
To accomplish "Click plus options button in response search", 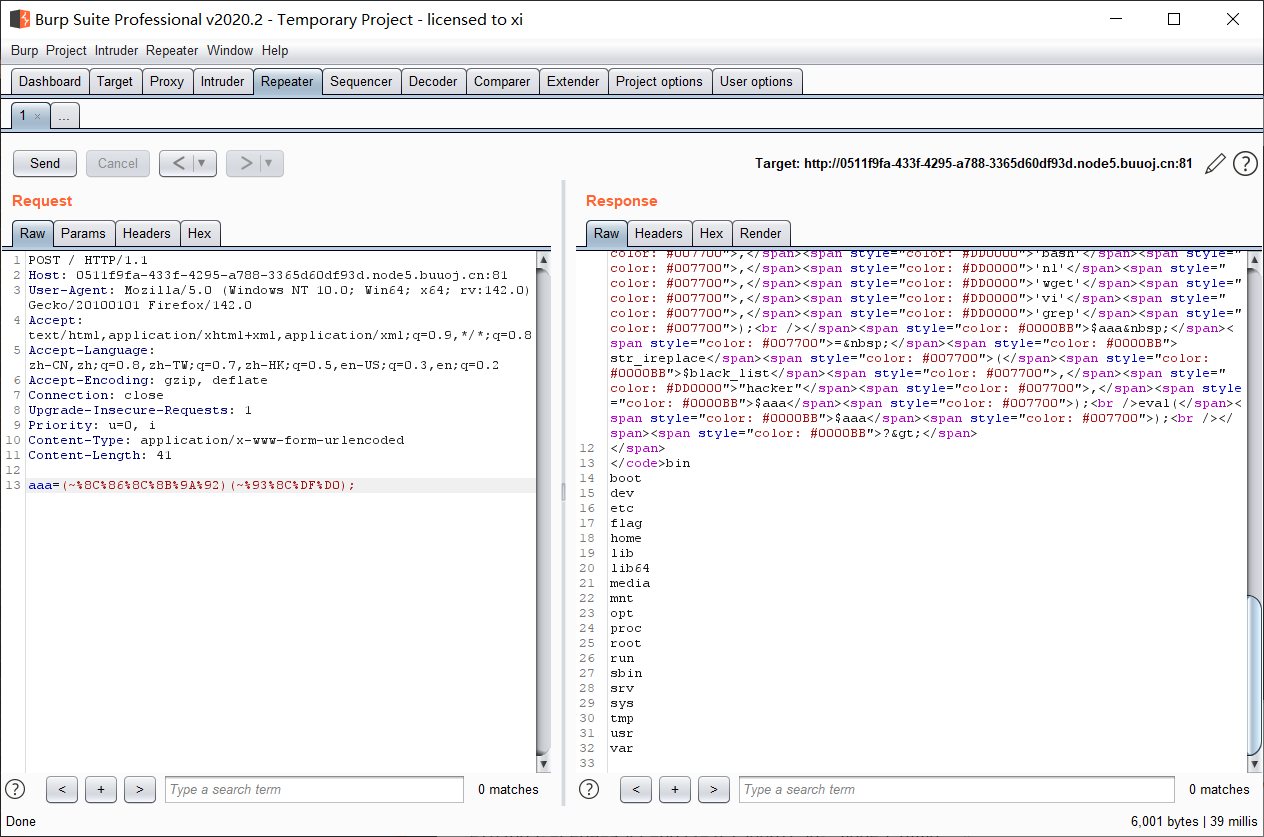I will tap(675, 789).
